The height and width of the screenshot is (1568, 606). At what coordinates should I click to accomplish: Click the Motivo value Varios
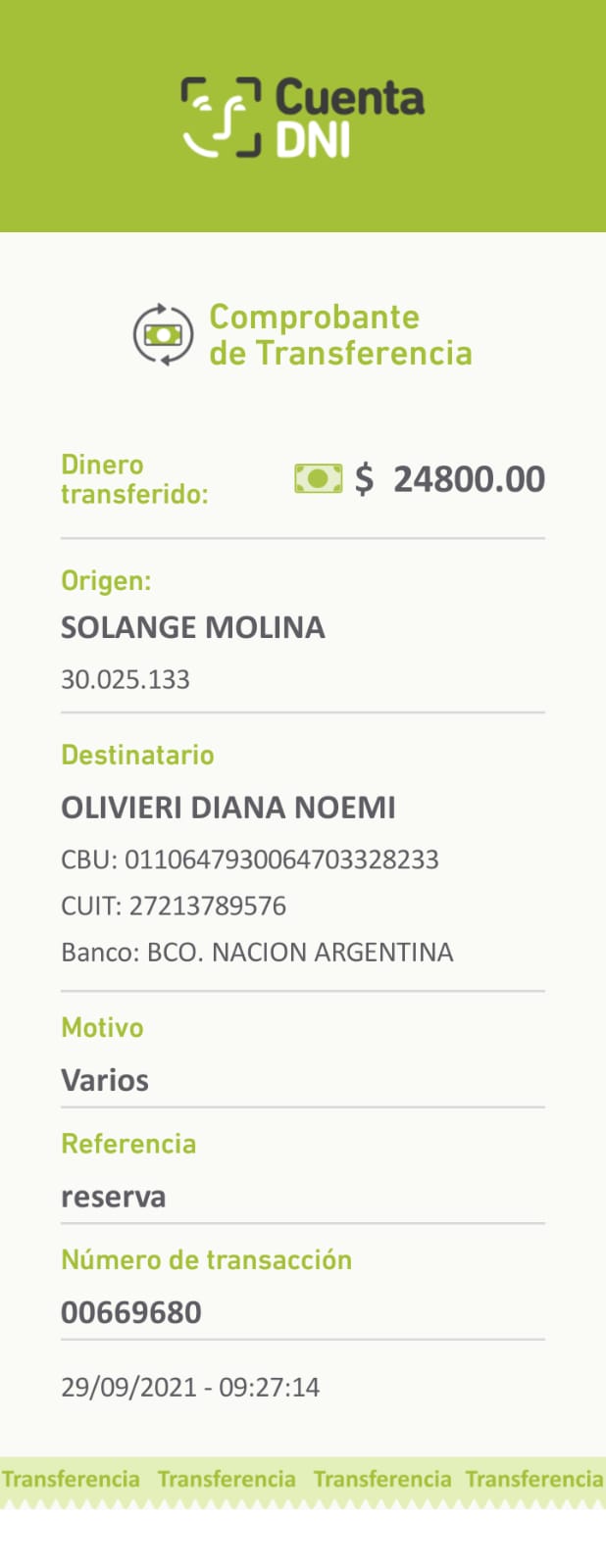[x=105, y=1080]
